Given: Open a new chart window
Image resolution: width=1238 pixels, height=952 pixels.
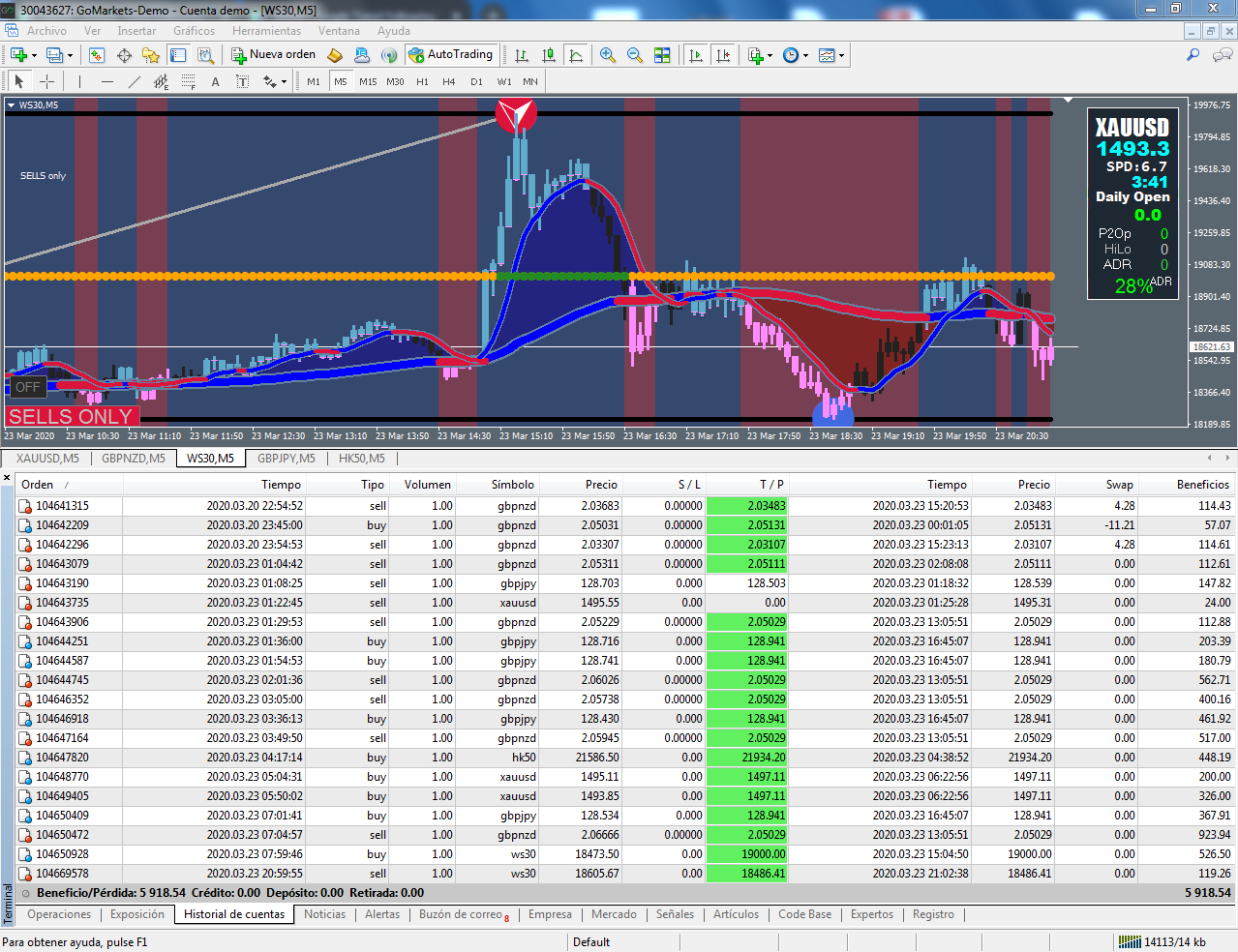Looking at the screenshot, I should (18, 55).
